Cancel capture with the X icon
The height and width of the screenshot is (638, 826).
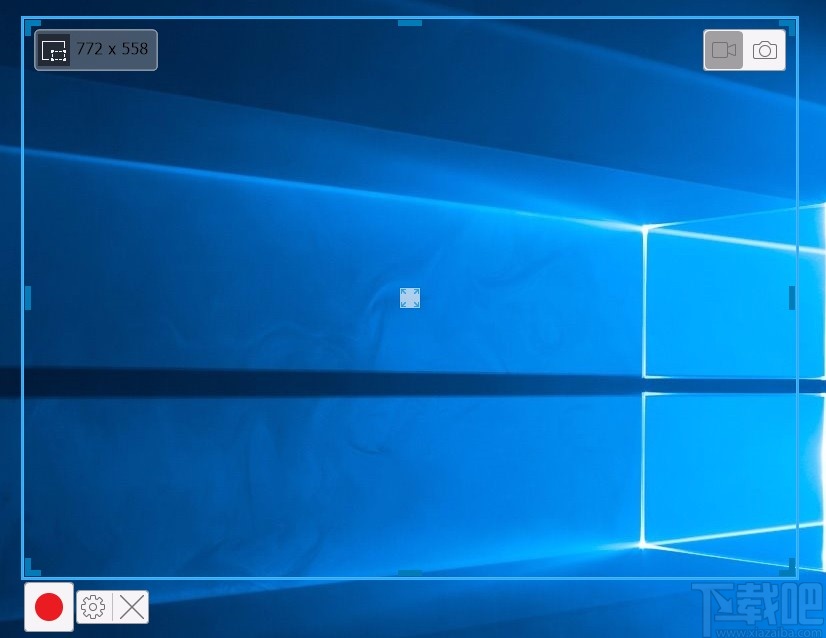click(x=131, y=607)
